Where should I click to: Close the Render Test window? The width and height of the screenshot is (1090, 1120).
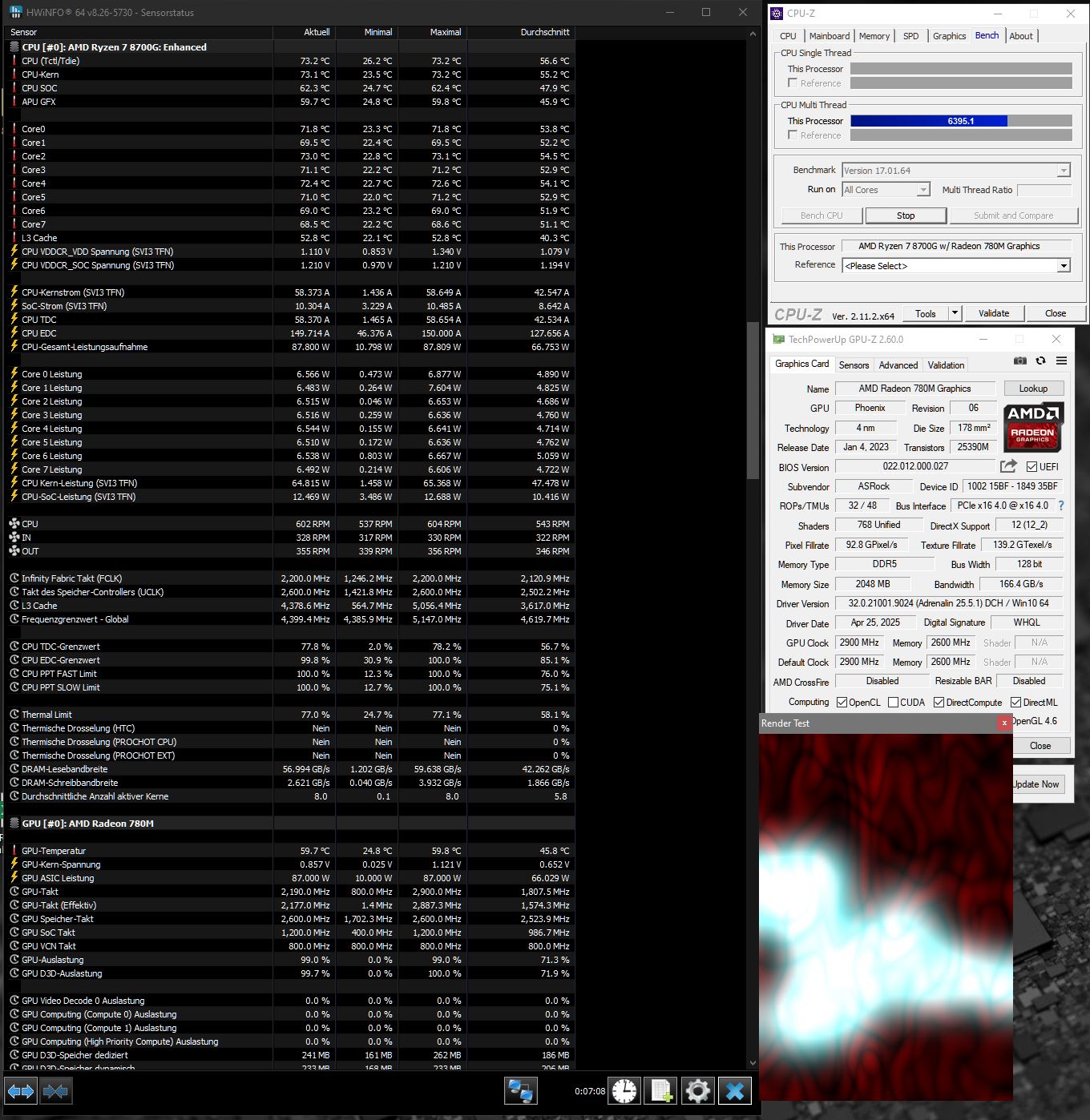tap(1004, 723)
